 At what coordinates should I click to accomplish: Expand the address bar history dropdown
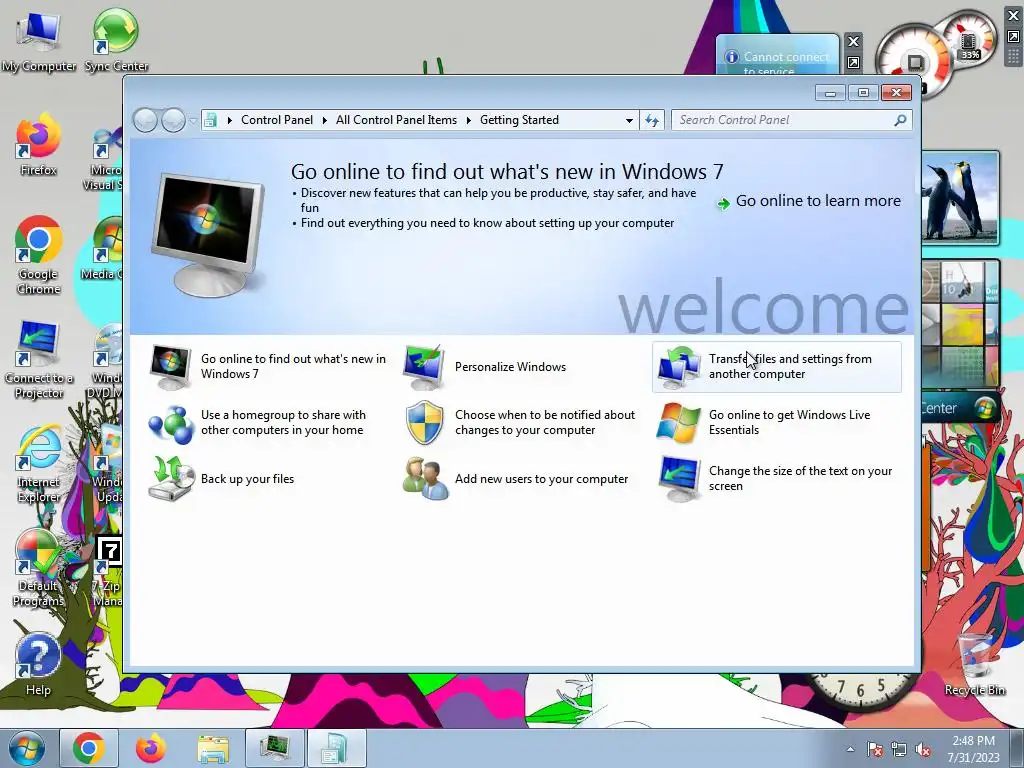(x=629, y=121)
